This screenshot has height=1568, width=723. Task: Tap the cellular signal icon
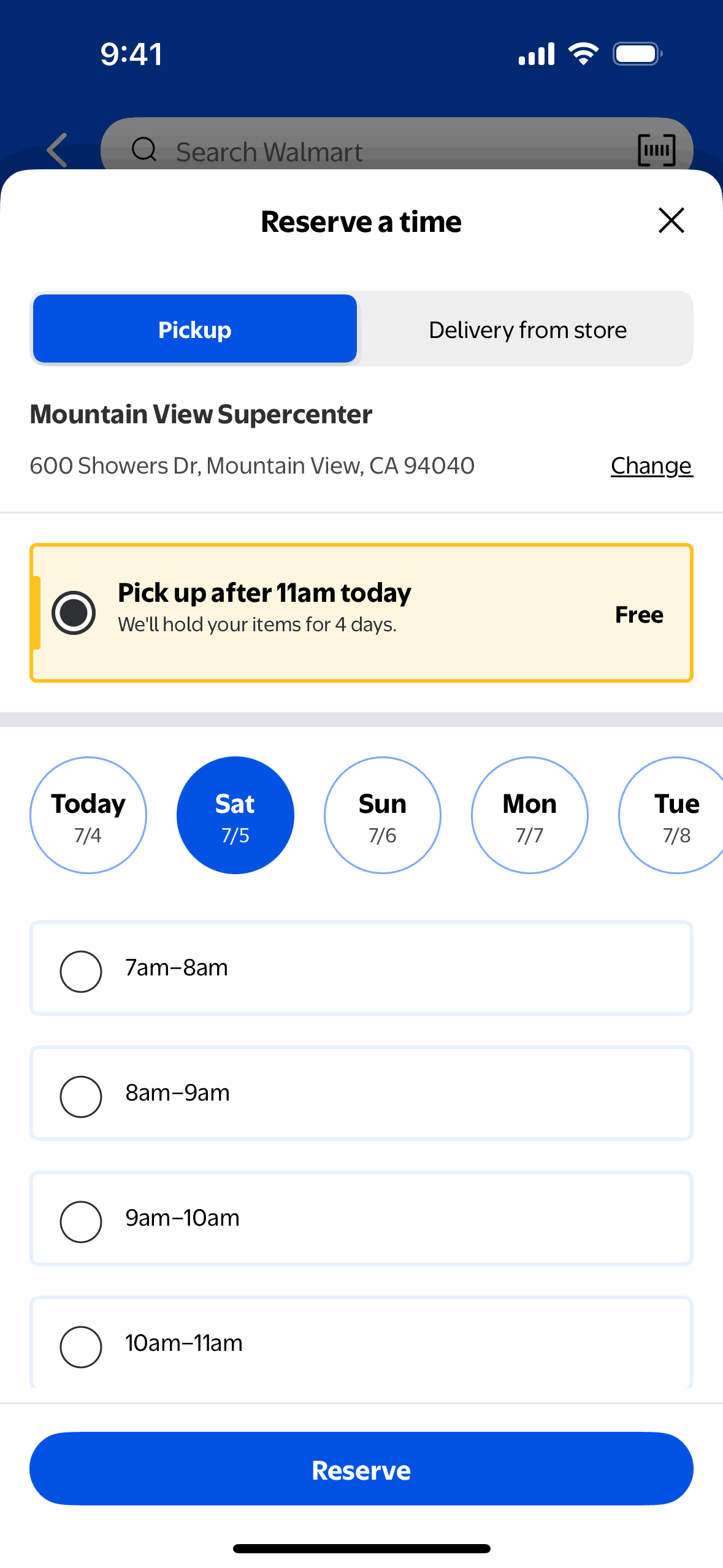537,54
